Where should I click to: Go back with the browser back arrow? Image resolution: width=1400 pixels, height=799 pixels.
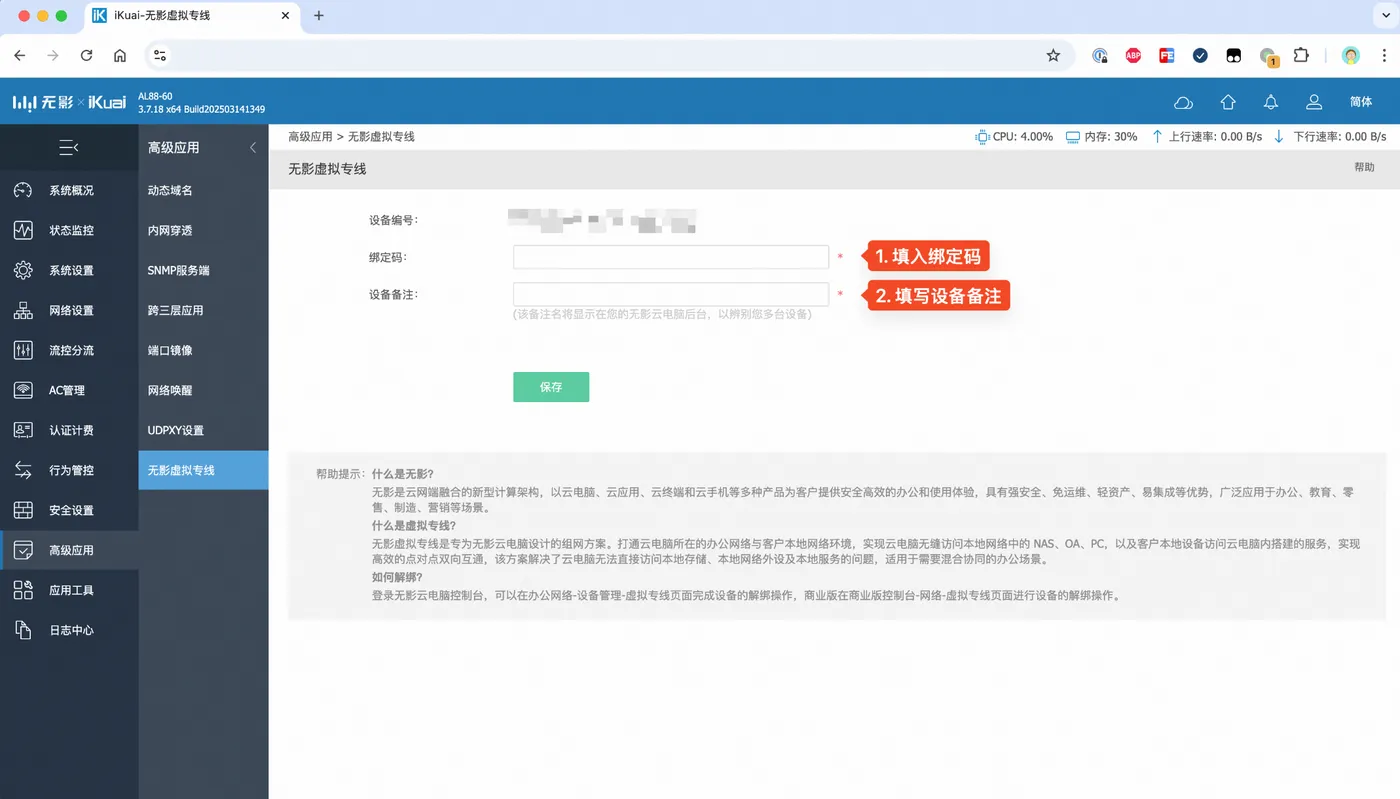[20, 56]
